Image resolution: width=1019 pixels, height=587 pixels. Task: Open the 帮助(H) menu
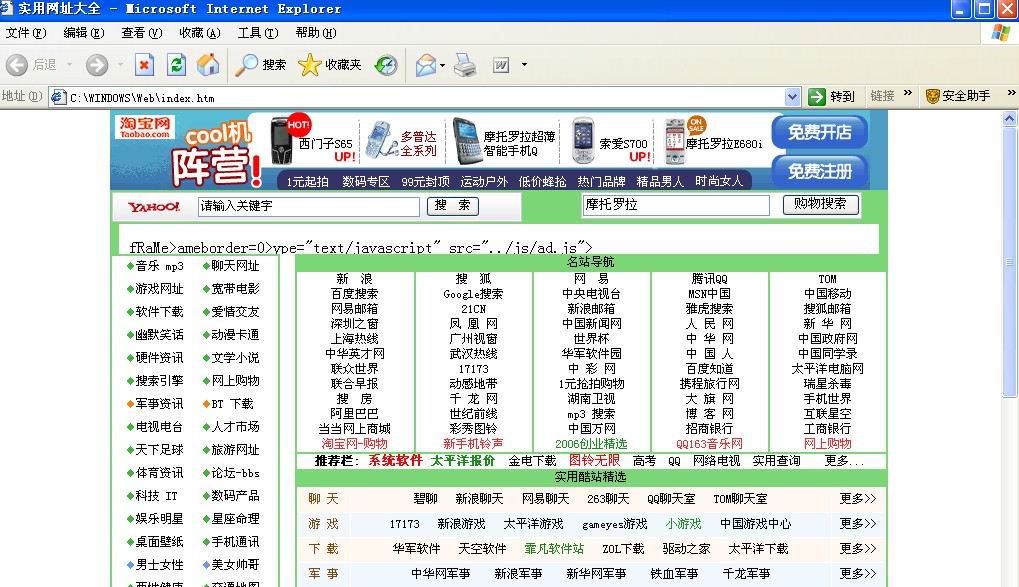tap(316, 33)
